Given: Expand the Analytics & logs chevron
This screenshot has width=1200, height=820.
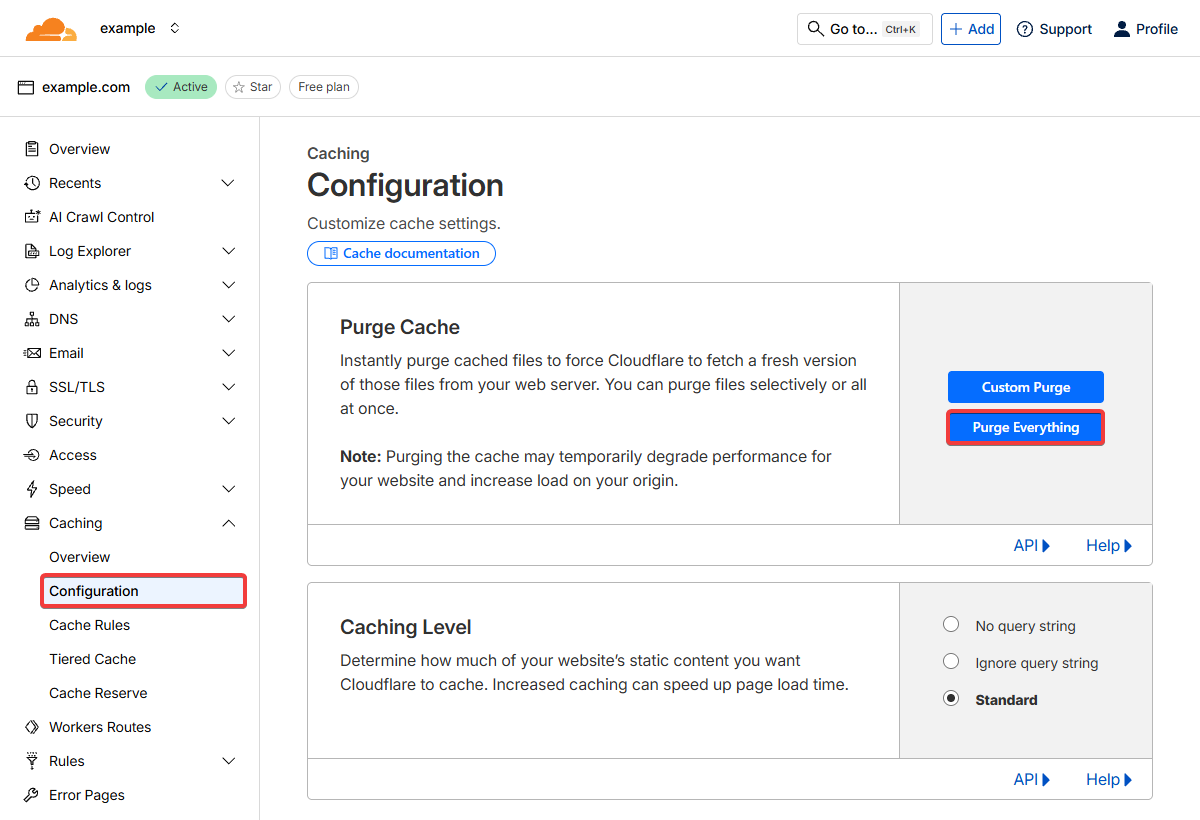Looking at the screenshot, I should pos(228,285).
